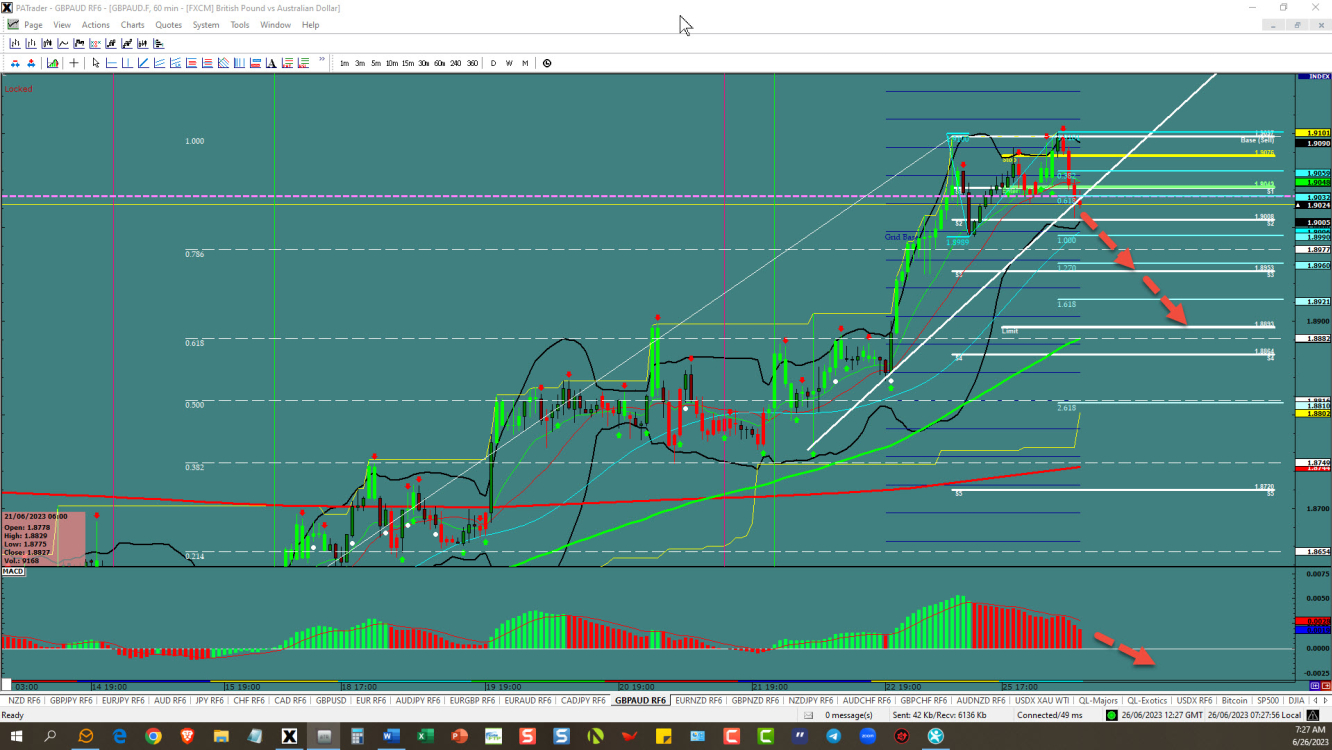This screenshot has height=750, width=1332.
Task: Switch chart to Weekly (W) timeframe
Action: (509, 63)
